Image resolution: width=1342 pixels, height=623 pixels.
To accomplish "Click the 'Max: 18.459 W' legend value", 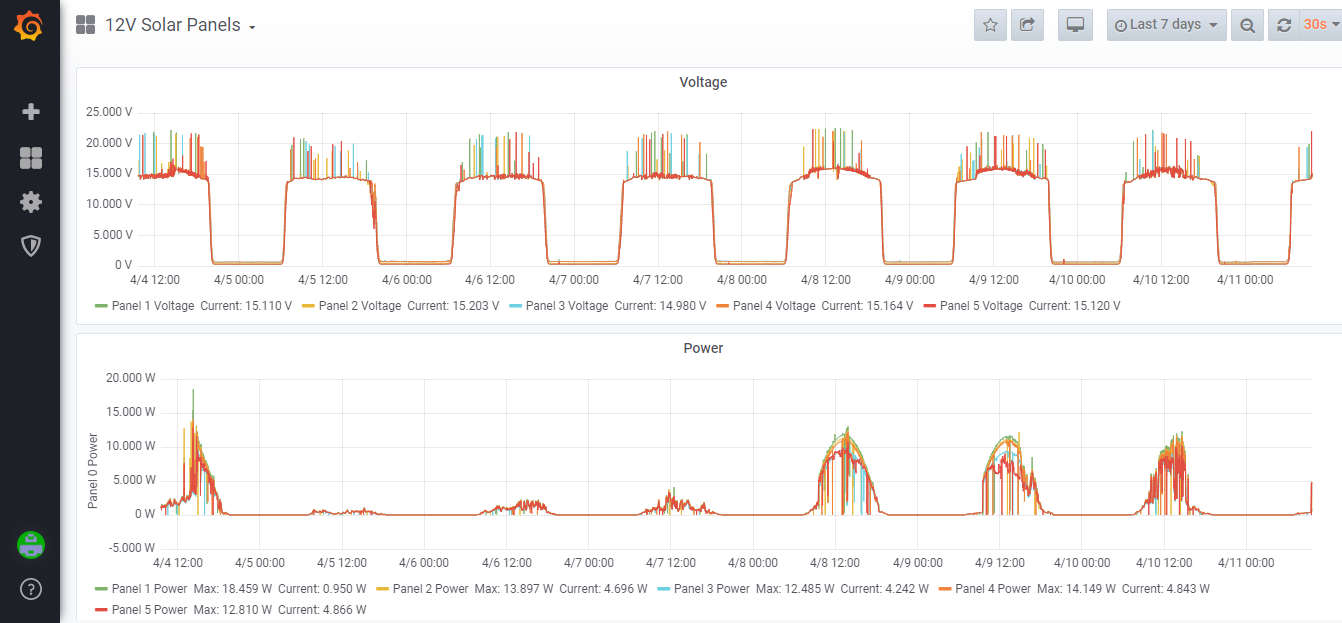I will [231, 589].
